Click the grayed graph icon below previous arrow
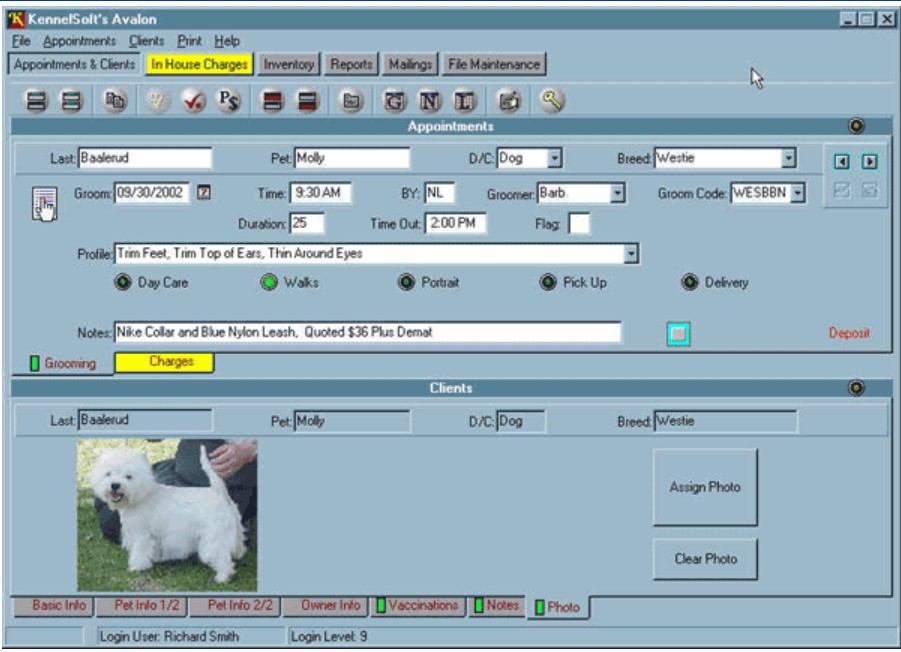901x652 pixels. coord(842,190)
